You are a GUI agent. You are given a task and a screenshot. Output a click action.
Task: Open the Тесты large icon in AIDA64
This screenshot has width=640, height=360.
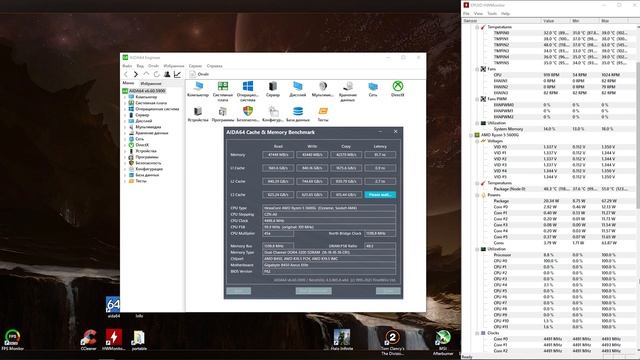323,114
